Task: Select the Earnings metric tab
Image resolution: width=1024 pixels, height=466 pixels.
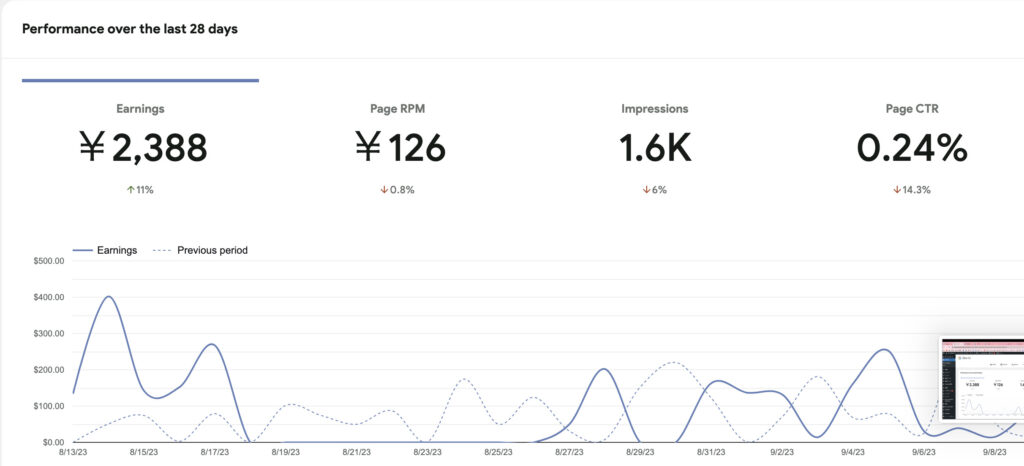Action: [140, 109]
